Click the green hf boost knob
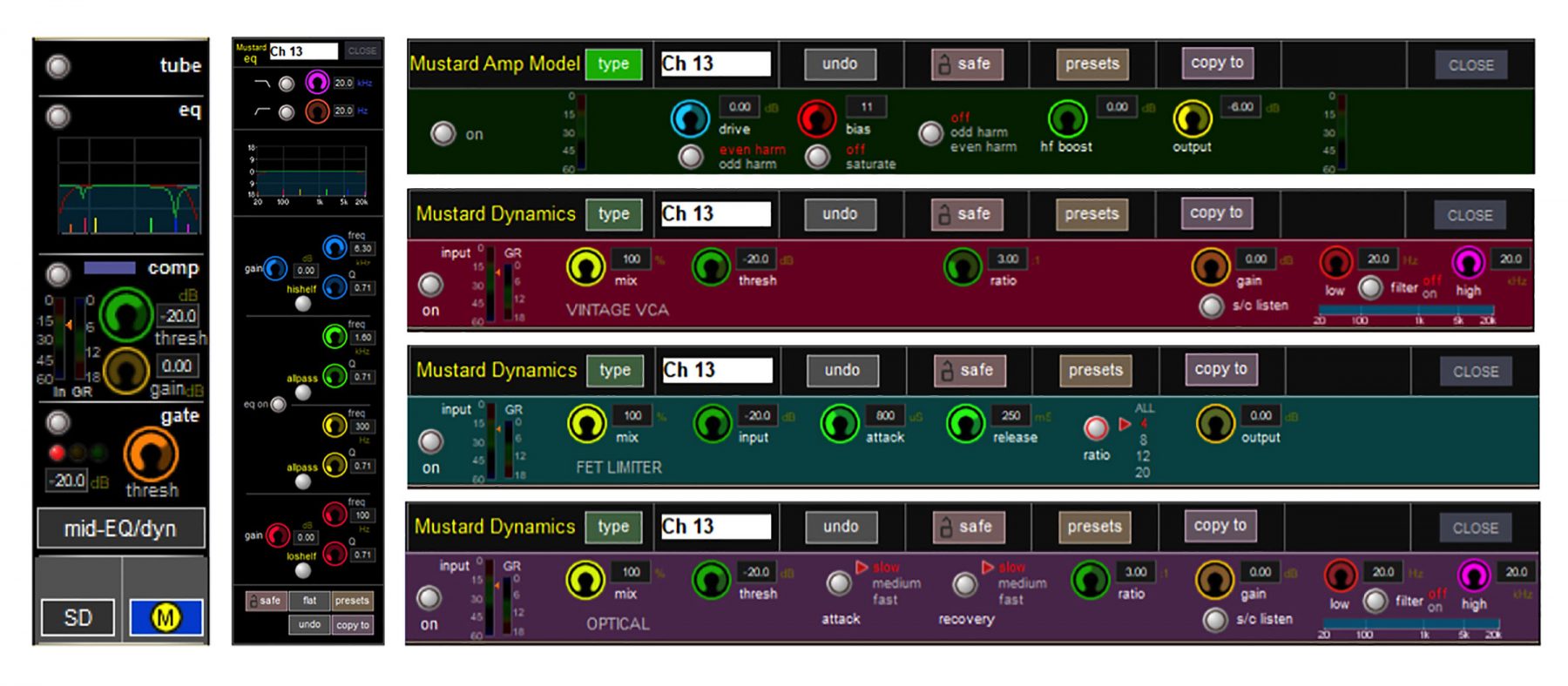 tap(1066, 118)
